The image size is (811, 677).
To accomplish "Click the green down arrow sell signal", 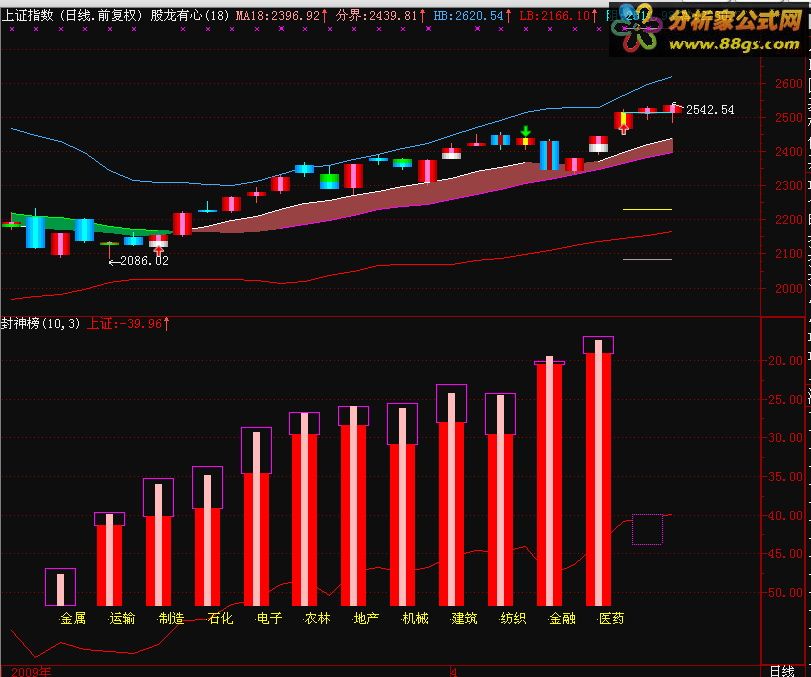I will (x=525, y=131).
